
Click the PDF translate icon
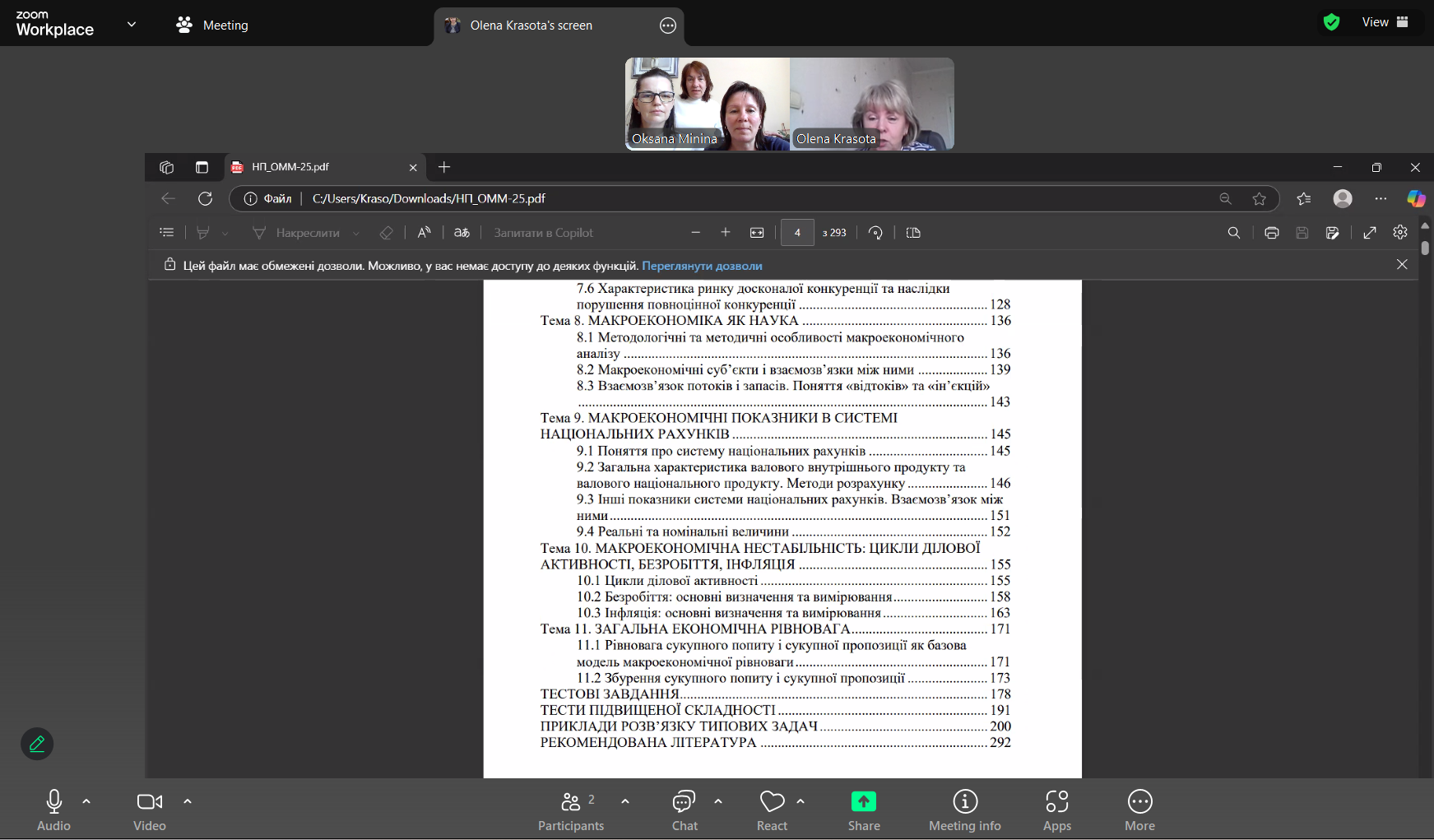462,233
